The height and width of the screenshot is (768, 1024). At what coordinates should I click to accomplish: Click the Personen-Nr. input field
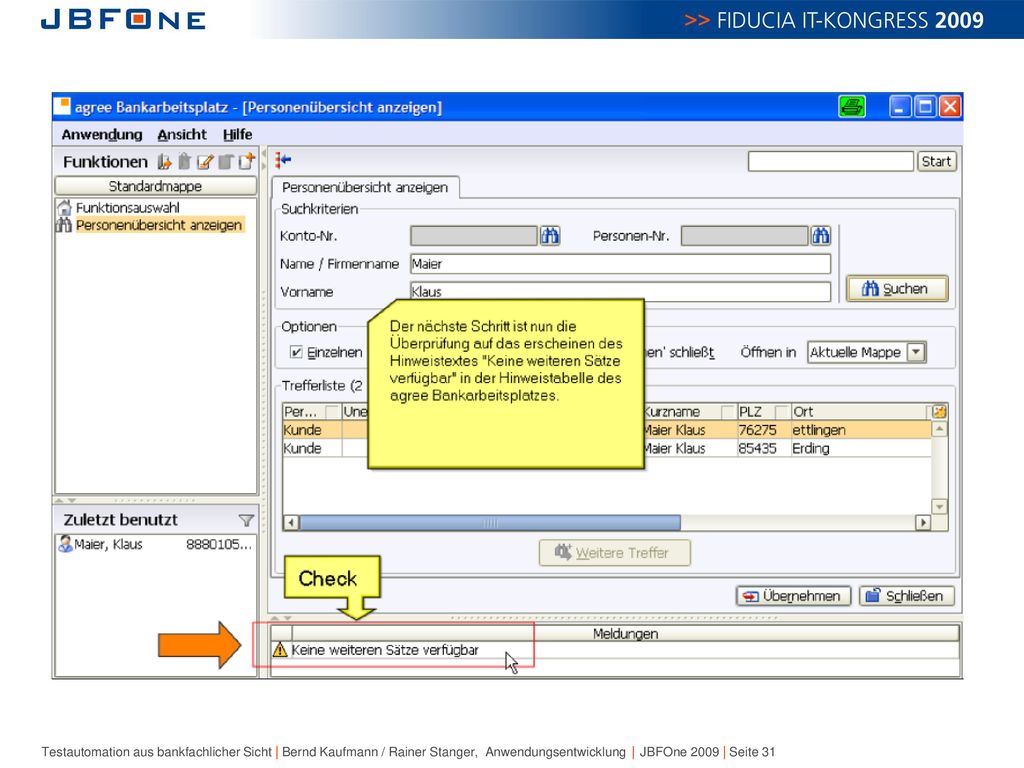(x=744, y=236)
